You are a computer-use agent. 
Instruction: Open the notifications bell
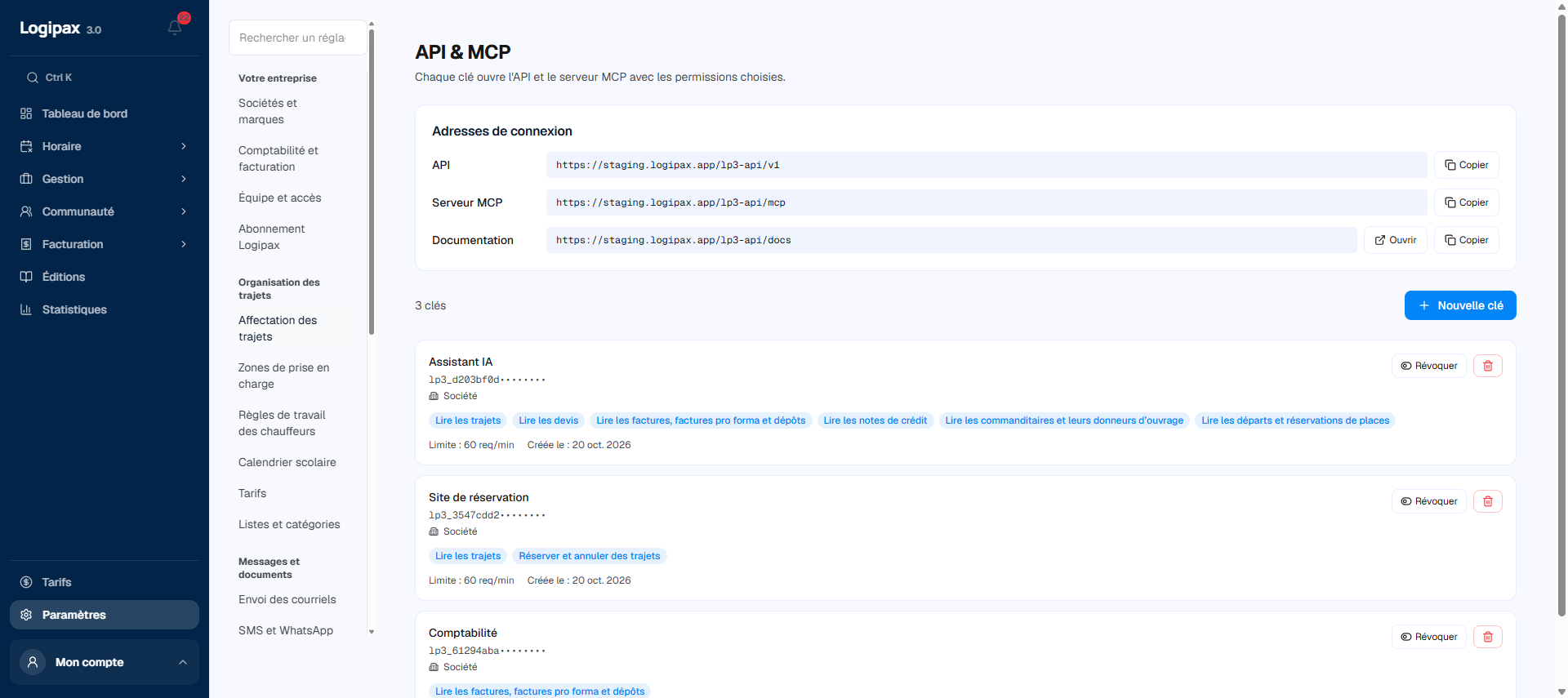click(175, 28)
